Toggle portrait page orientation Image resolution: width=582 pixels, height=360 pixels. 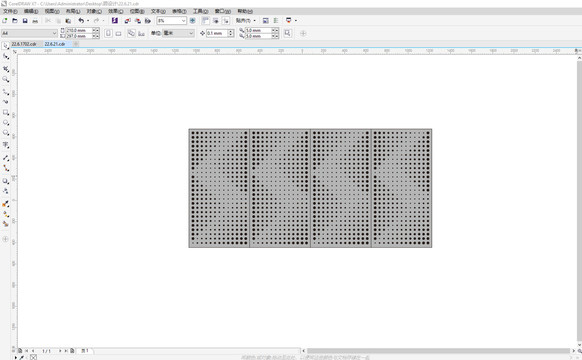pos(108,33)
